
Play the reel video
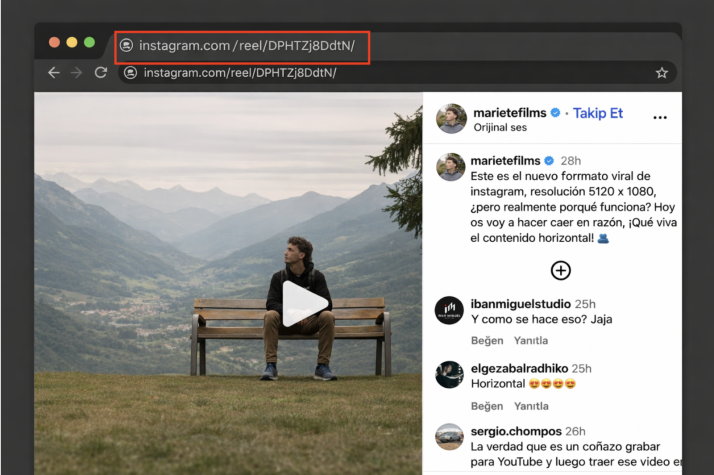(304, 304)
